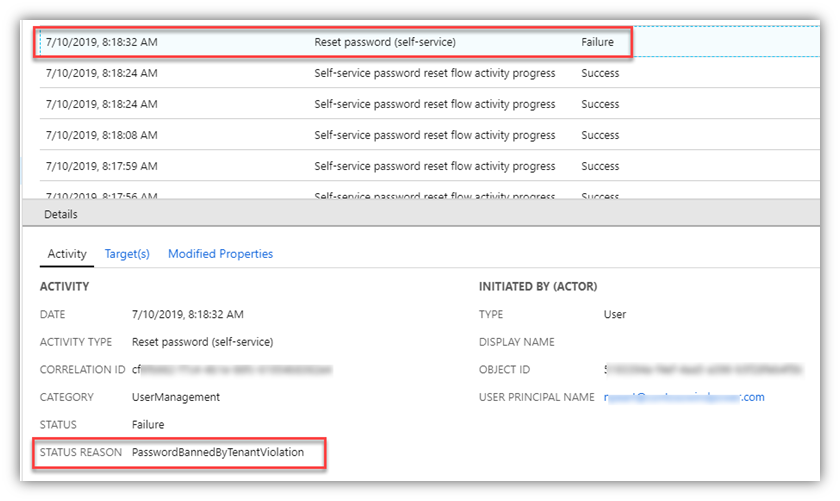
Task: Click the Failure status in the highlighted row
Action: point(597,42)
